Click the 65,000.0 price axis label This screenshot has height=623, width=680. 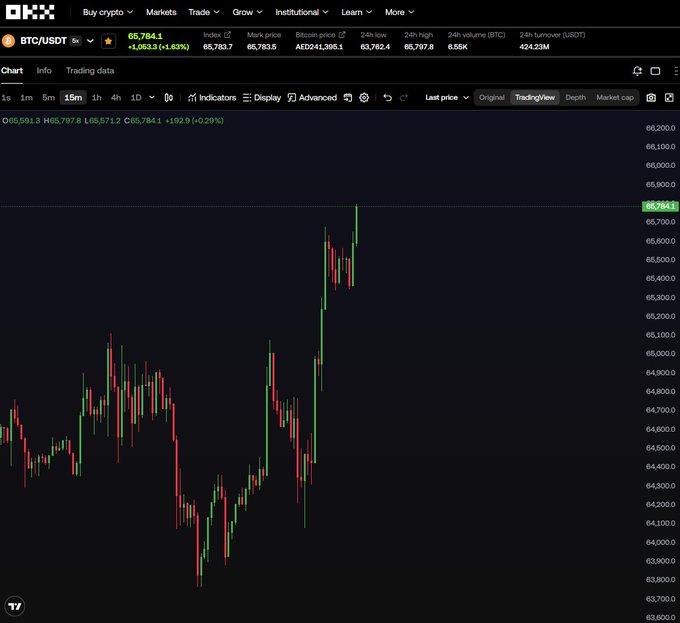(660, 354)
